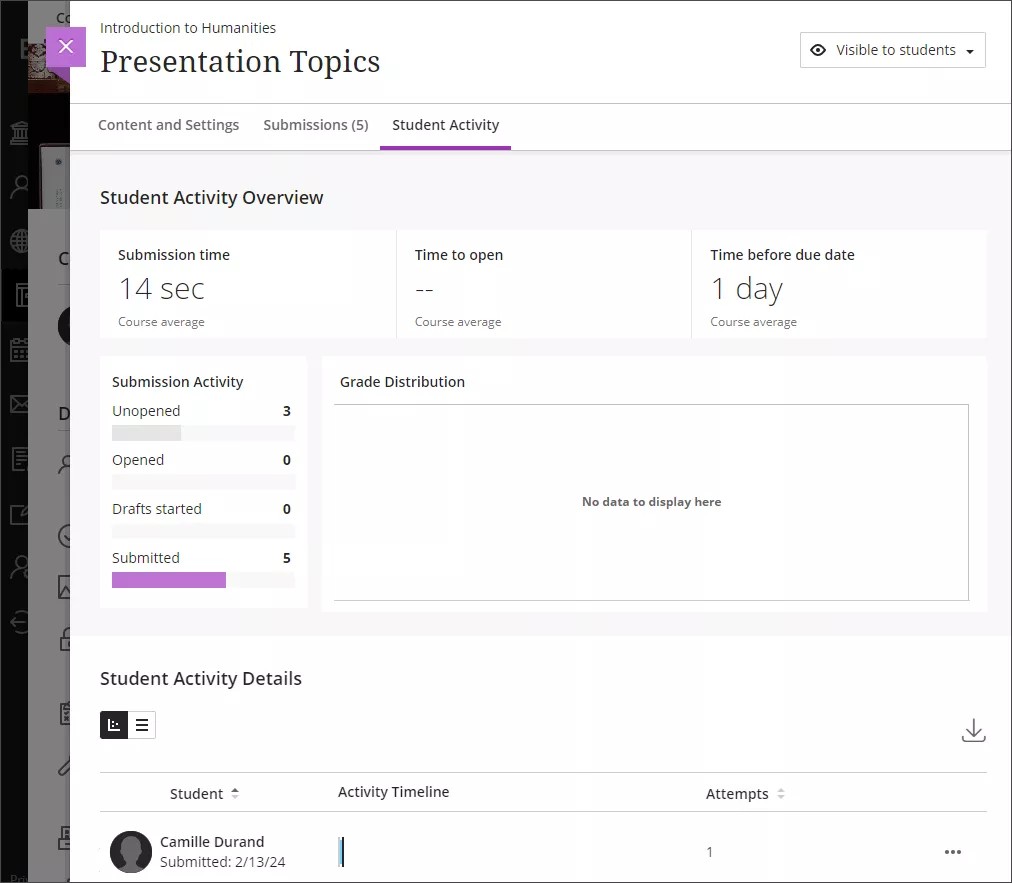Open the institution page icon in the sidebar
The height and width of the screenshot is (883, 1012).
coord(17,131)
